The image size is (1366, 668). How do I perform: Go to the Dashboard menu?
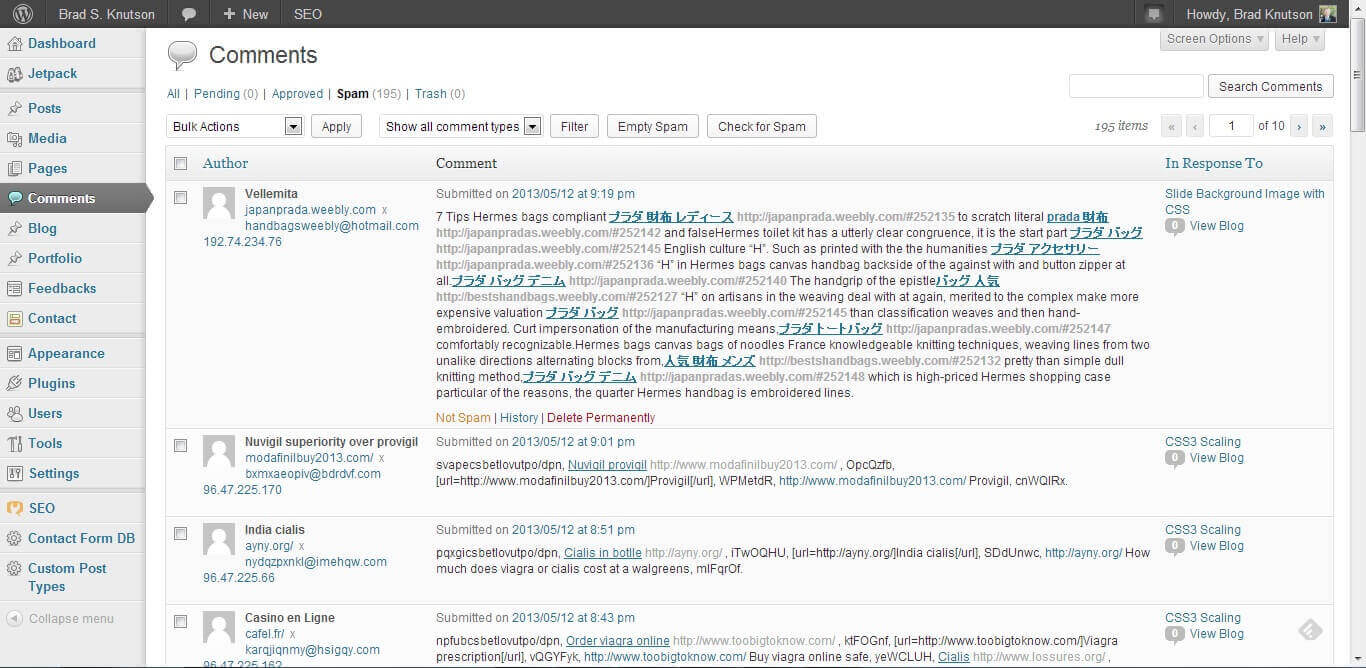point(62,43)
